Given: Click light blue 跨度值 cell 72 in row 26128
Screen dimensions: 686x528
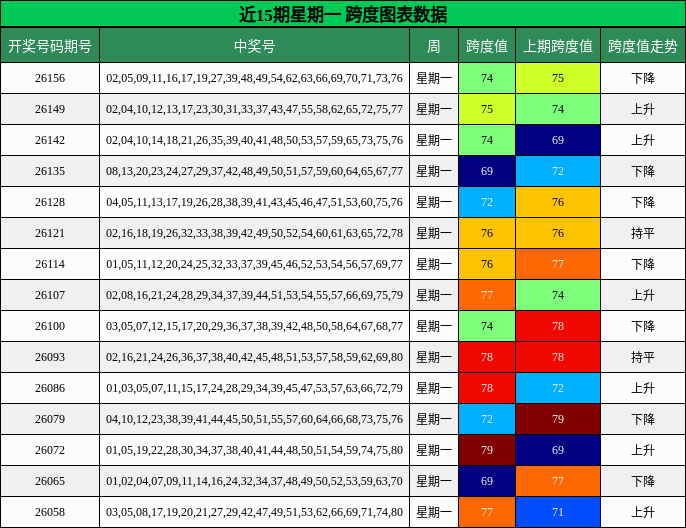Looking at the screenshot, I should 487,203.
